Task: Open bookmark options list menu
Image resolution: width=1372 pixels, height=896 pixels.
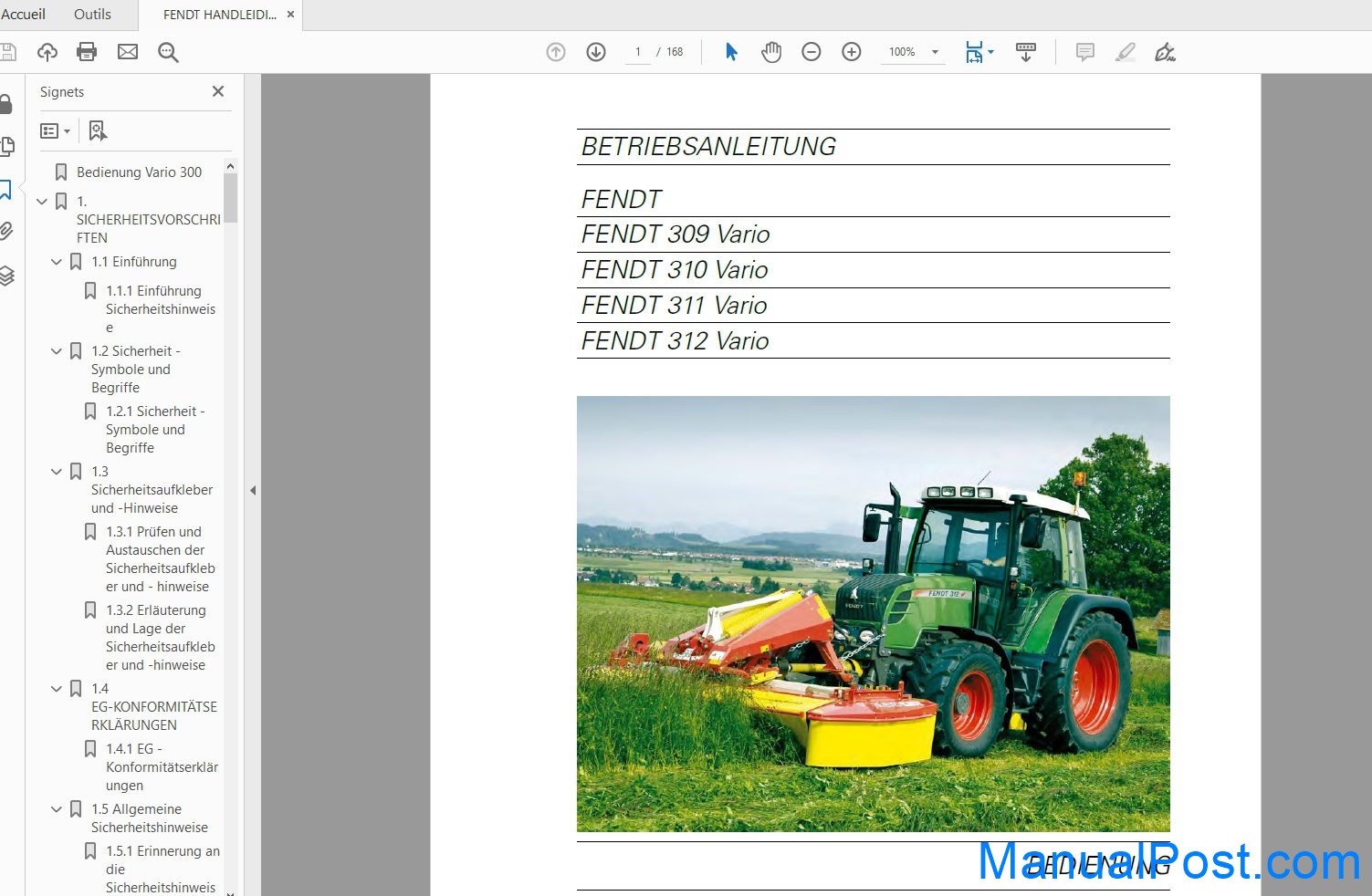Action: [55, 131]
